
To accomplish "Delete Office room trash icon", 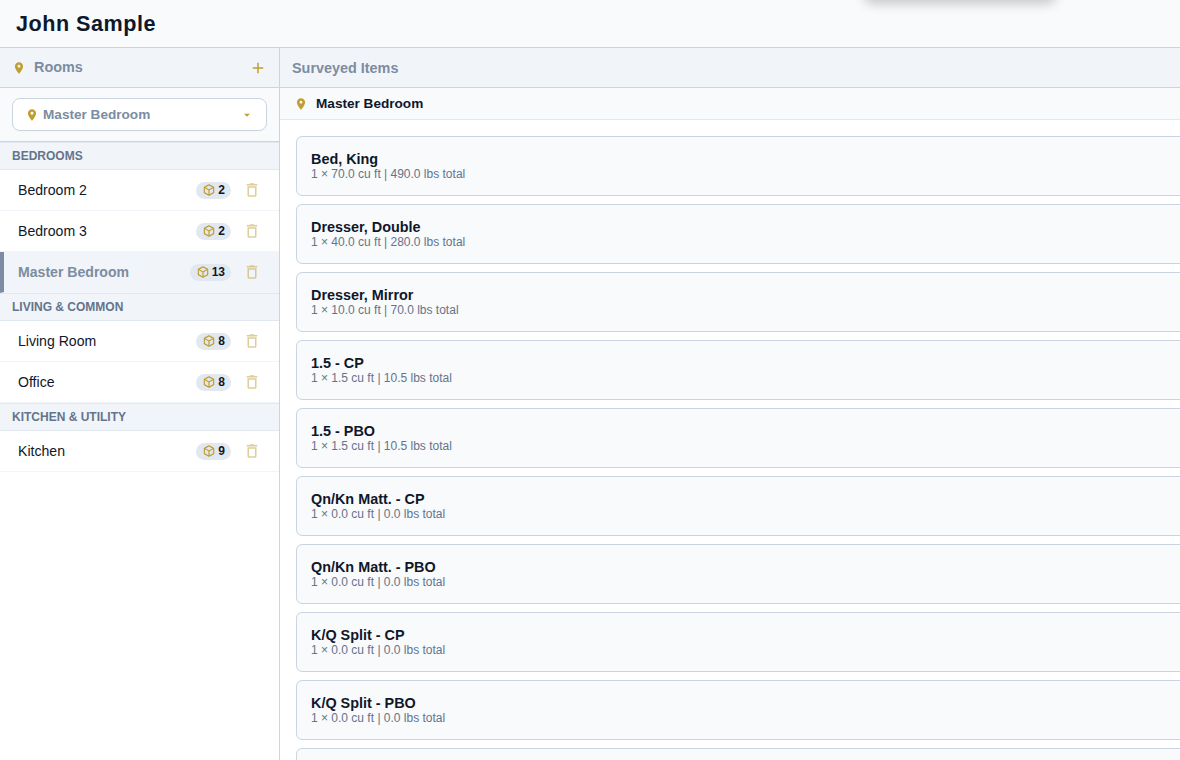I will [252, 382].
